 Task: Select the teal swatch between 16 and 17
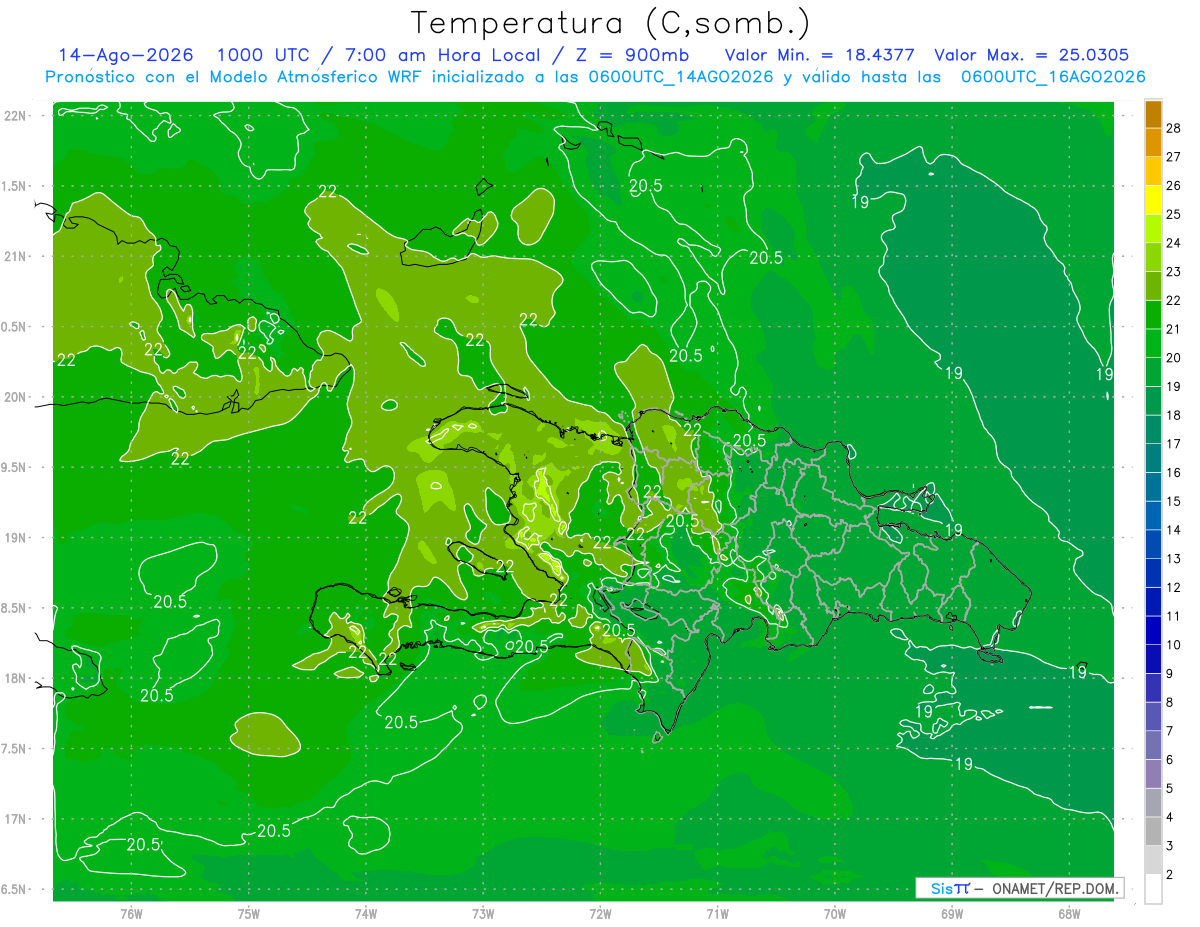pos(1153,458)
